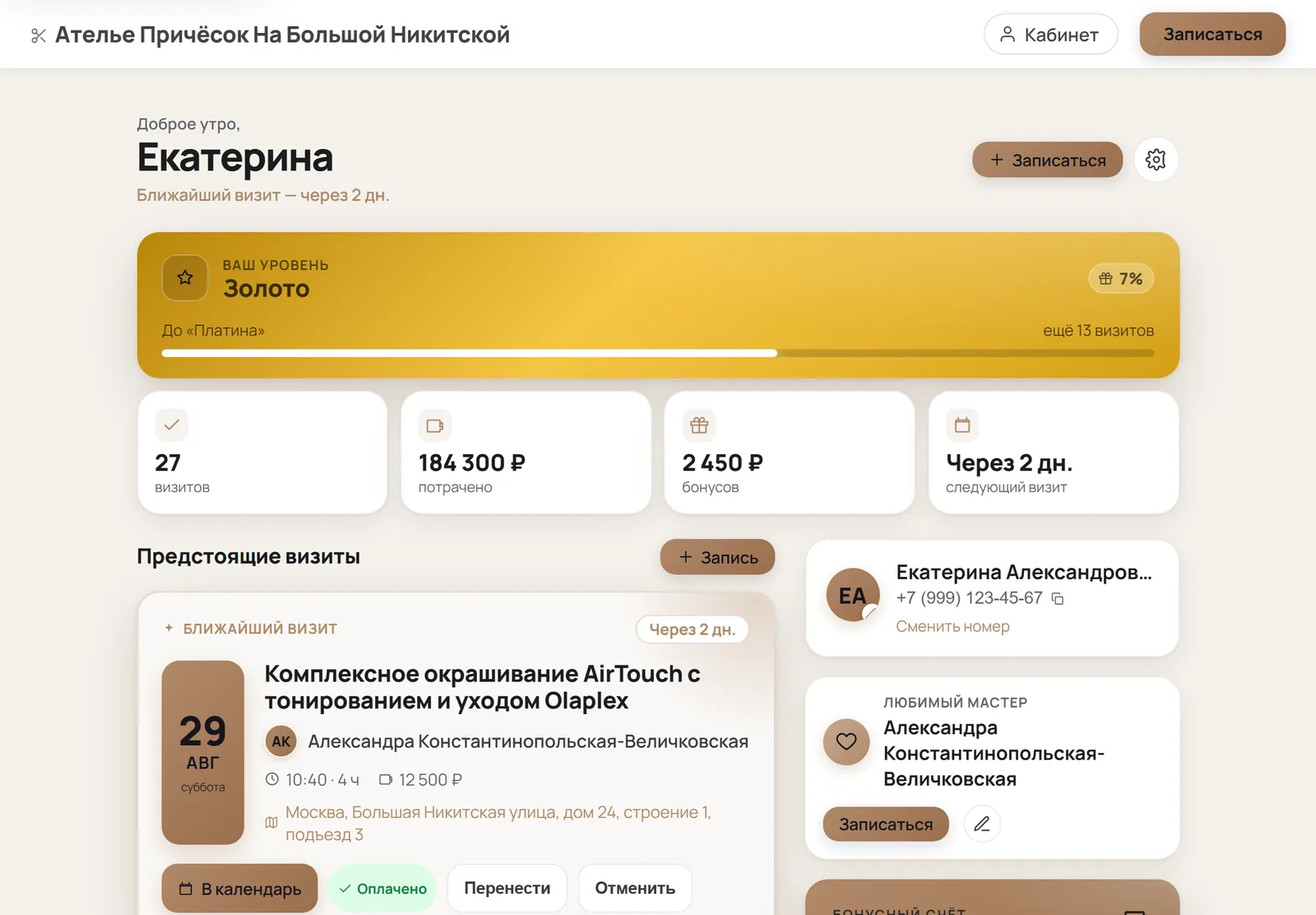Open settings via the gear icon

point(1156,160)
